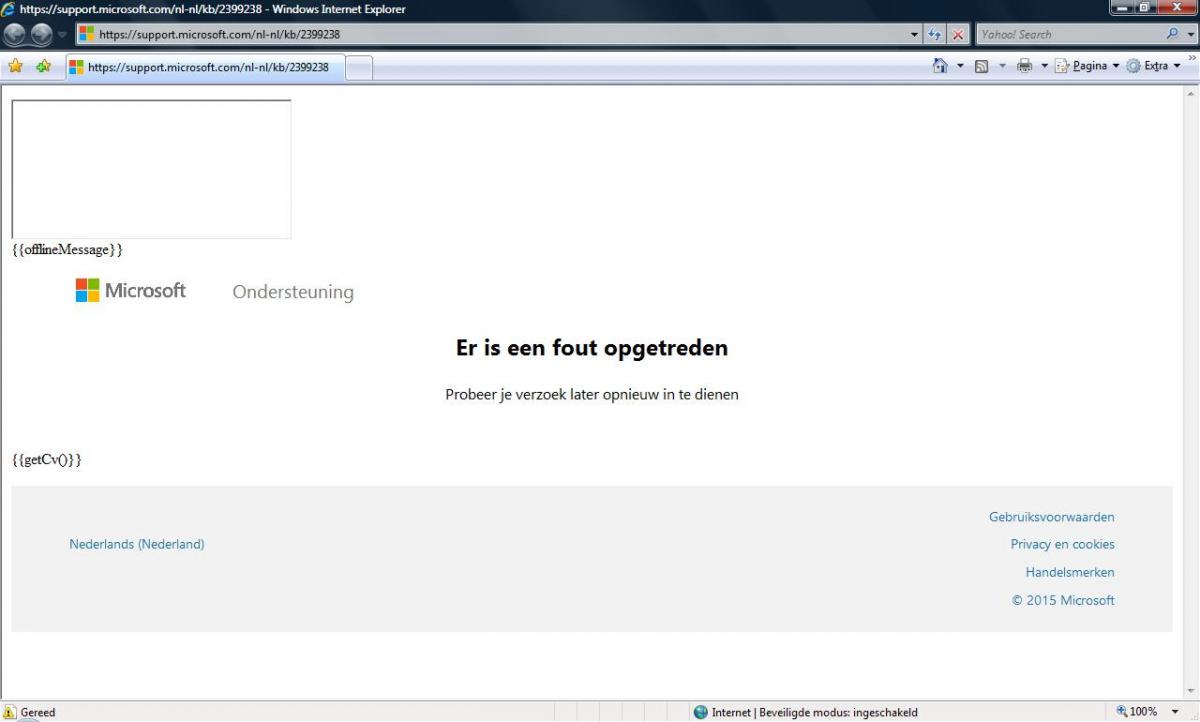Open the Extra tools menu
The image size is (1200, 722).
pos(1153,66)
